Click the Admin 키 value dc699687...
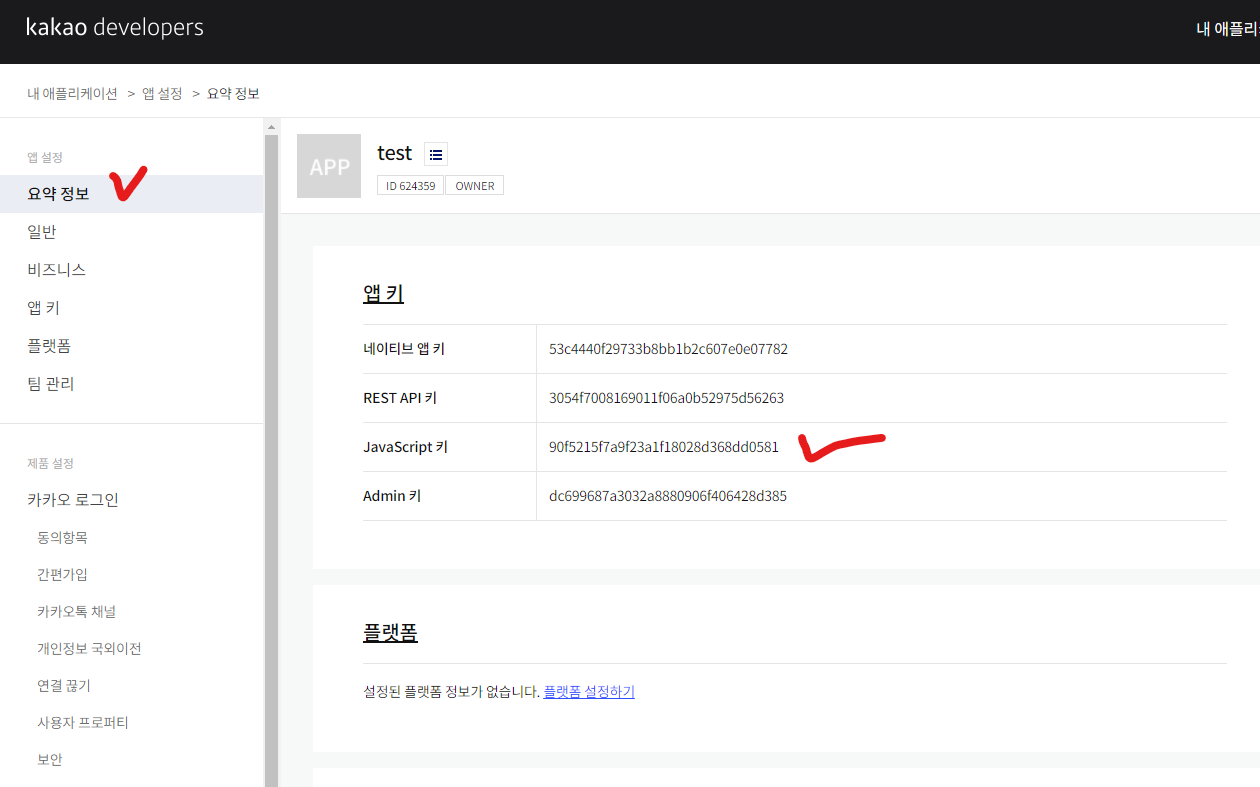The height and width of the screenshot is (787, 1260). pyautogui.click(x=668, y=496)
